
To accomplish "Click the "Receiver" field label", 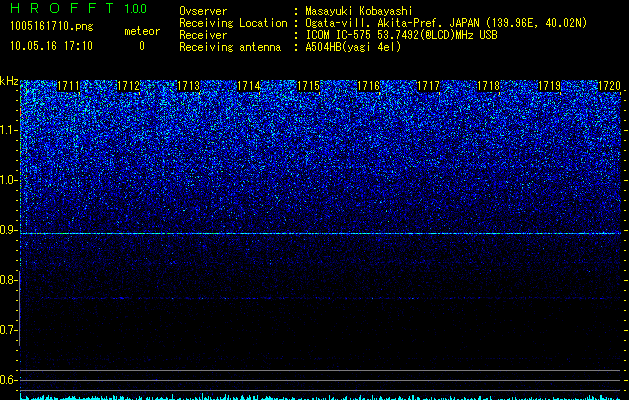I will [203, 35].
